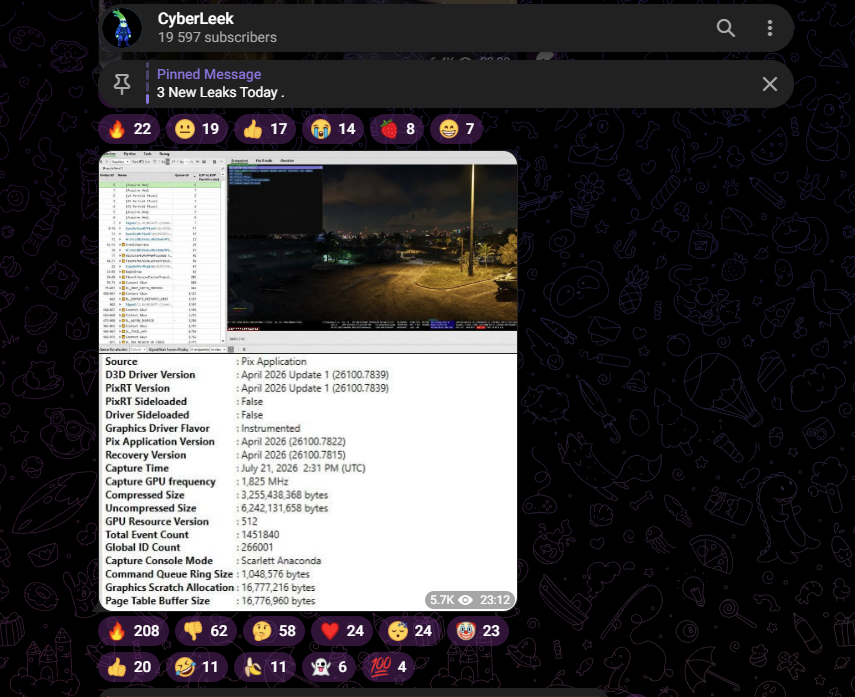Click 'D3D Driver Version' label
Viewport: 855px width, 697px height.
[x=150, y=375]
